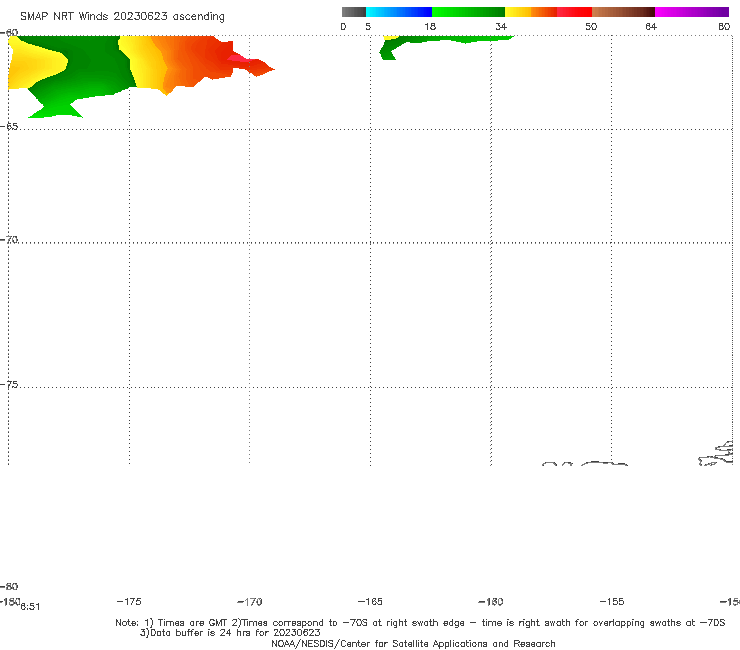Click the blue 5-18 knot segment of the colorbar
The width and height of the screenshot is (740, 650).
point(399,12)
